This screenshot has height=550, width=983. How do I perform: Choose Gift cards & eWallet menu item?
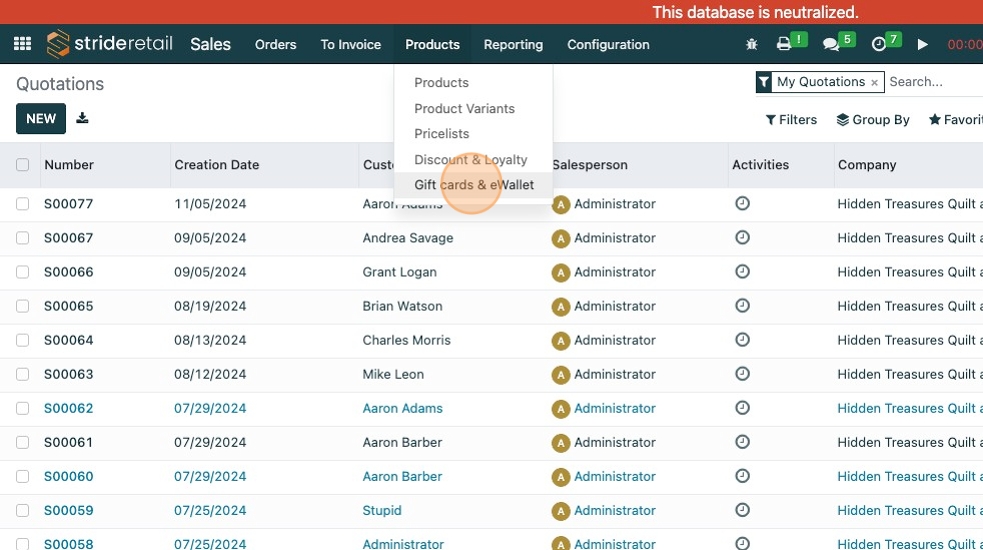pos(474,185)
